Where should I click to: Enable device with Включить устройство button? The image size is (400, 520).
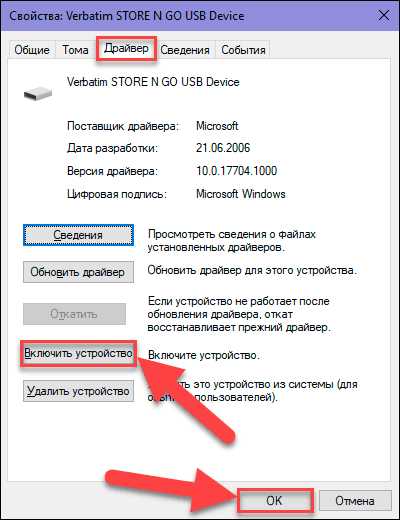pyautogui.click(x=78, y=353)
